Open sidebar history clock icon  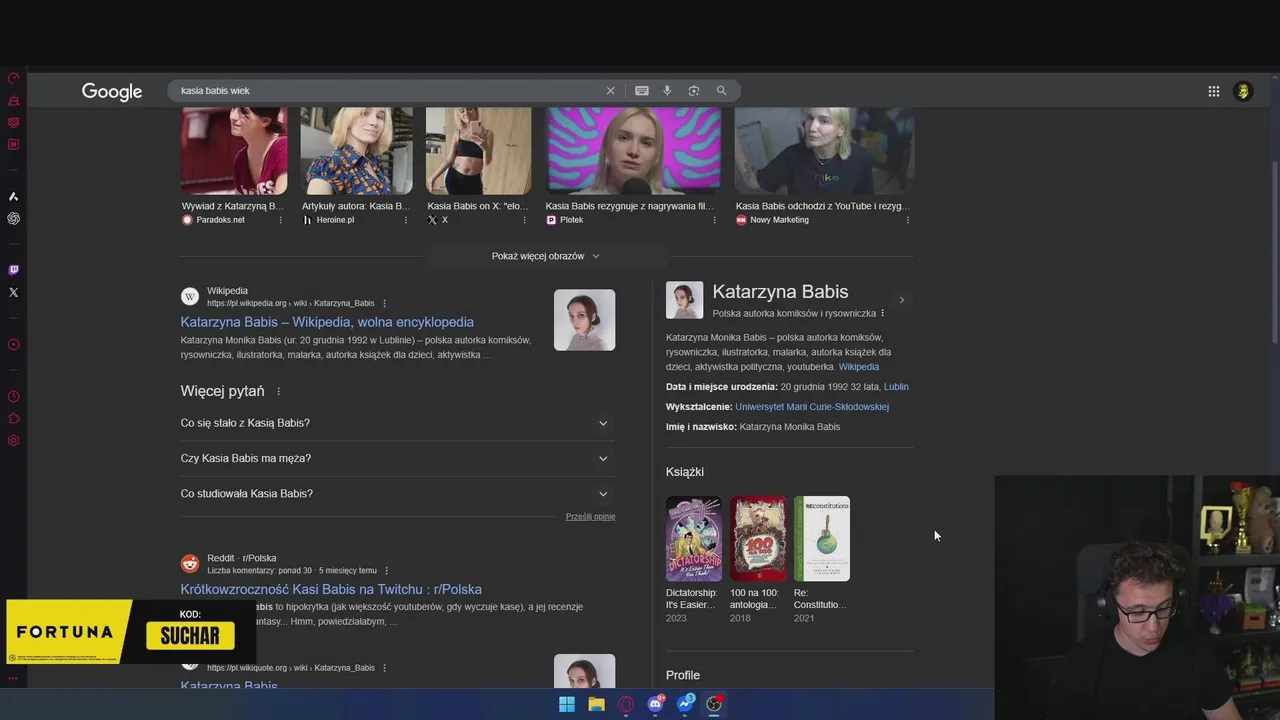[13, 396]
